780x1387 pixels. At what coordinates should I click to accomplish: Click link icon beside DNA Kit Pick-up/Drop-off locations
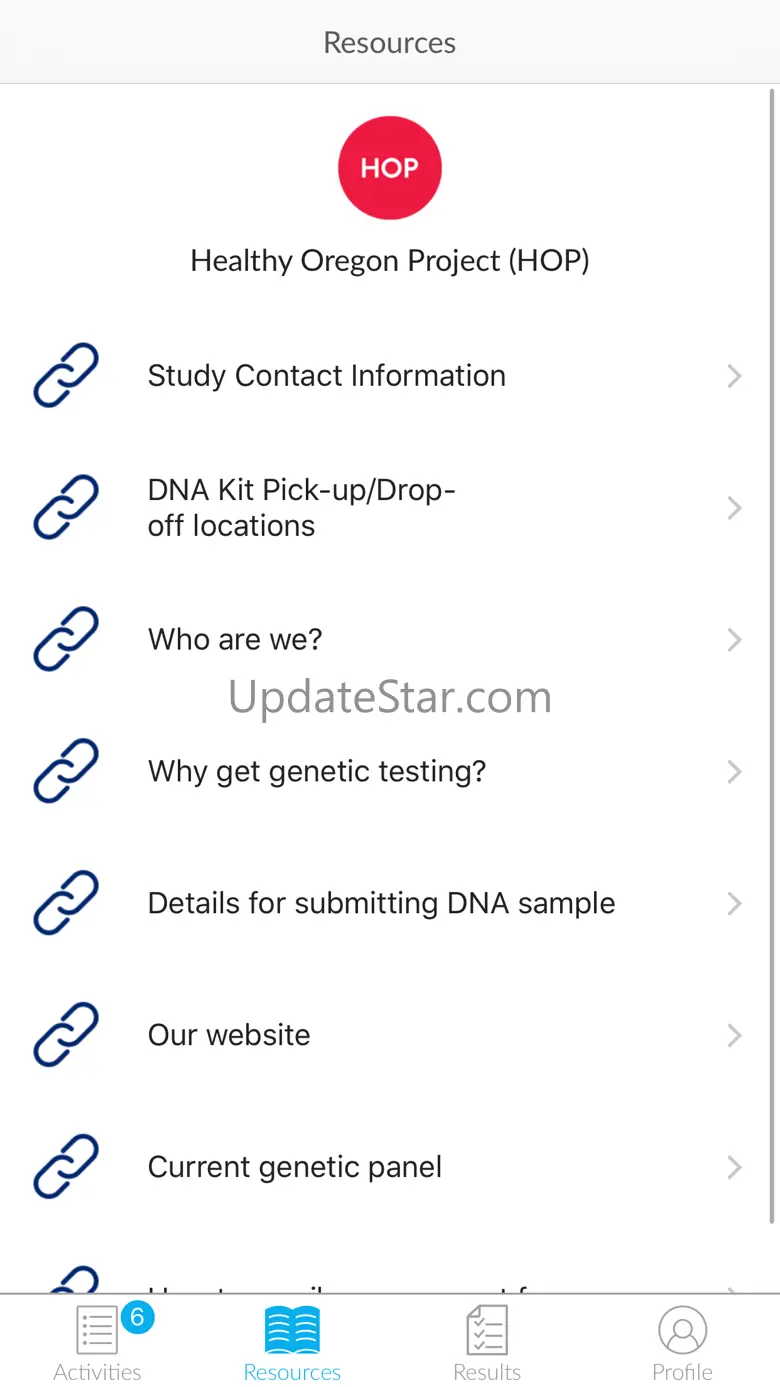click(x=66, y=508)
